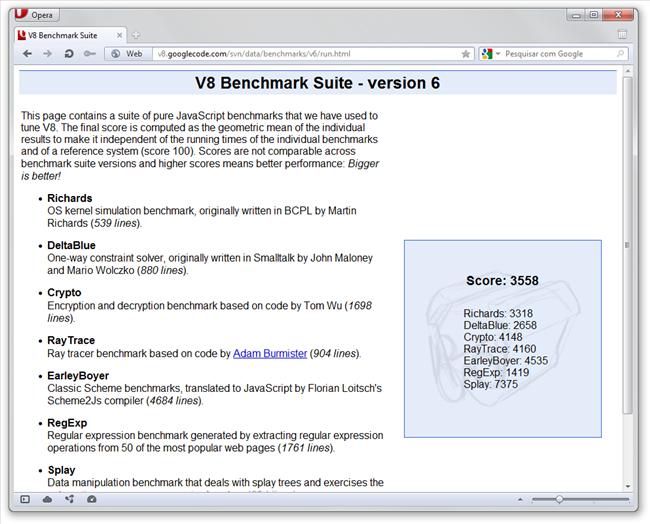Open the Opera main menu button
The height and width of the screenshot is (524, 650).
click(36, 15)
